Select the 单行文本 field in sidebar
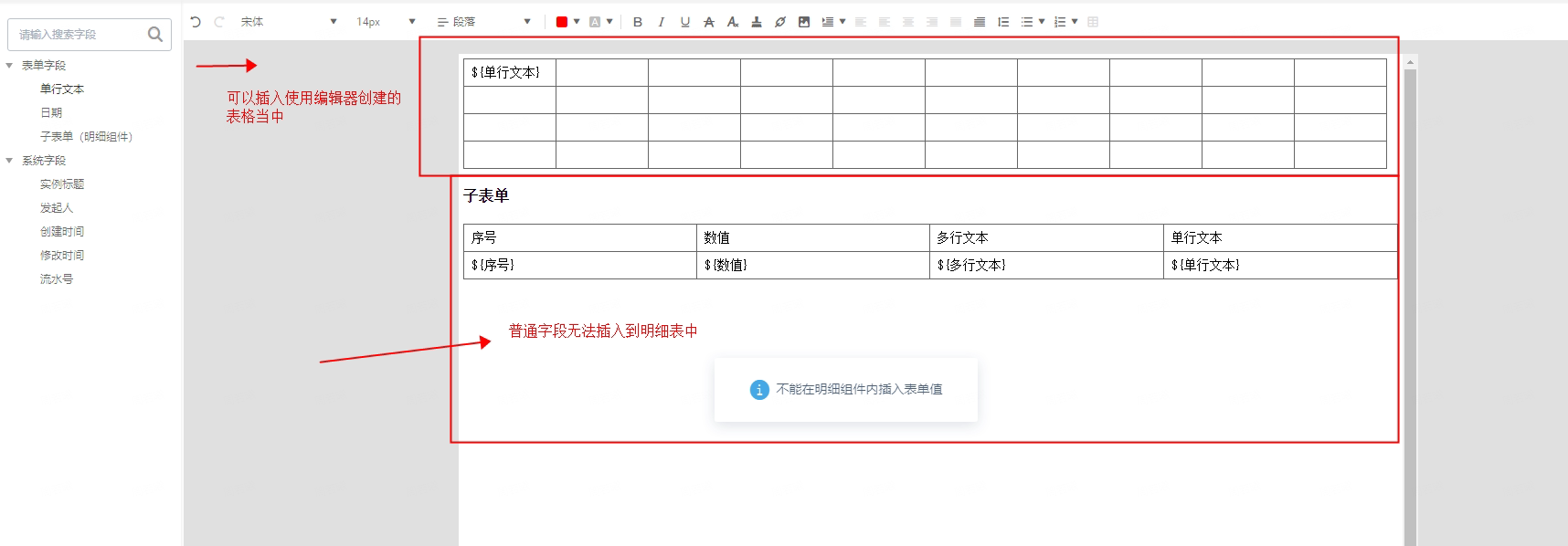Image resolution: width=1568 pixels, height=546 pixels. coord(62,89)
